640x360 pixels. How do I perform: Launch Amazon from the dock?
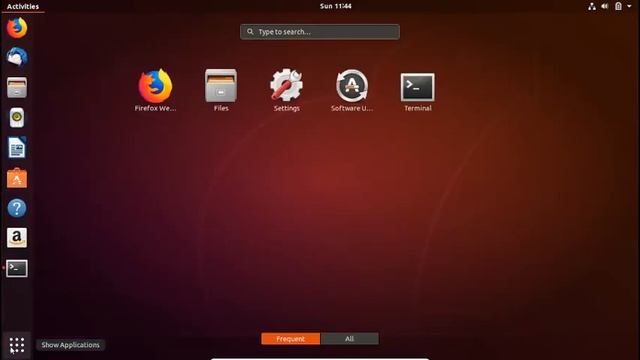(17, 238)
